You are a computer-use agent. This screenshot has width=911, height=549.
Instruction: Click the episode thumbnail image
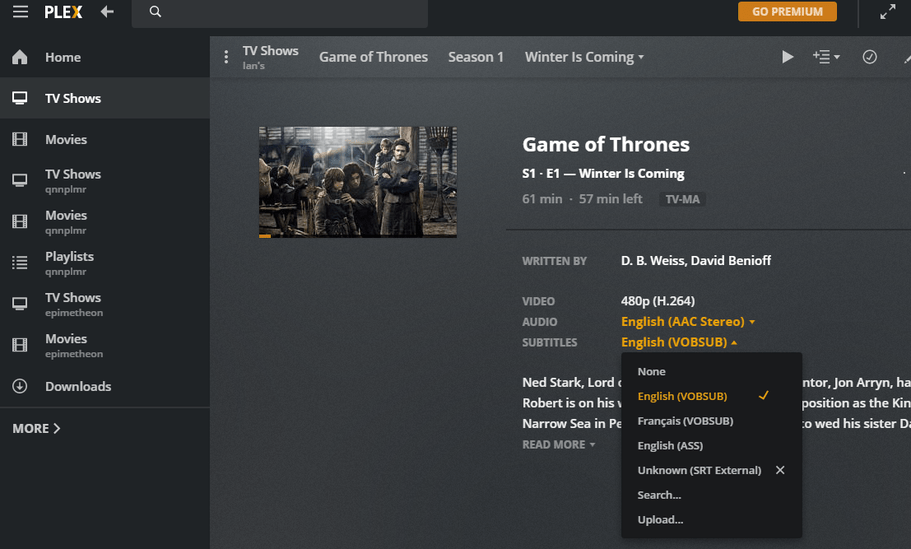tap(357, 182)
